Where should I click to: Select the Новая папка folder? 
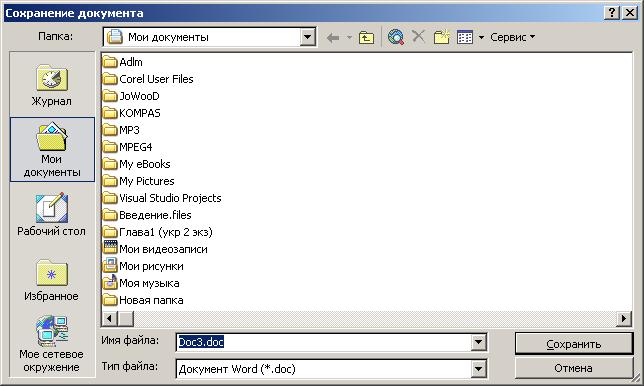pos(143,300)
